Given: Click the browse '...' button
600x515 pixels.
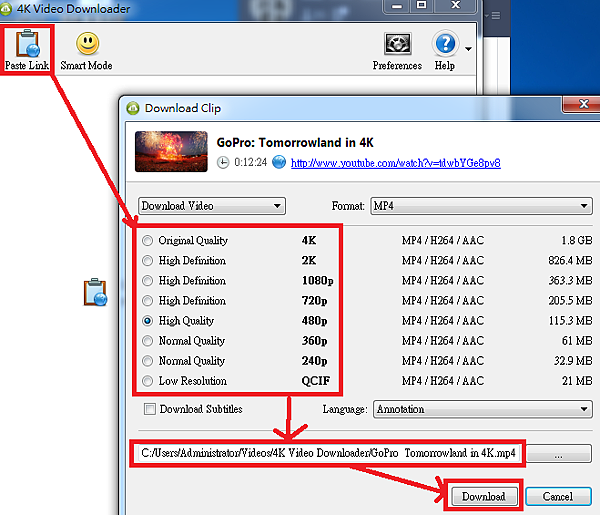Looking at the screenshot, I should click(559, 454).
